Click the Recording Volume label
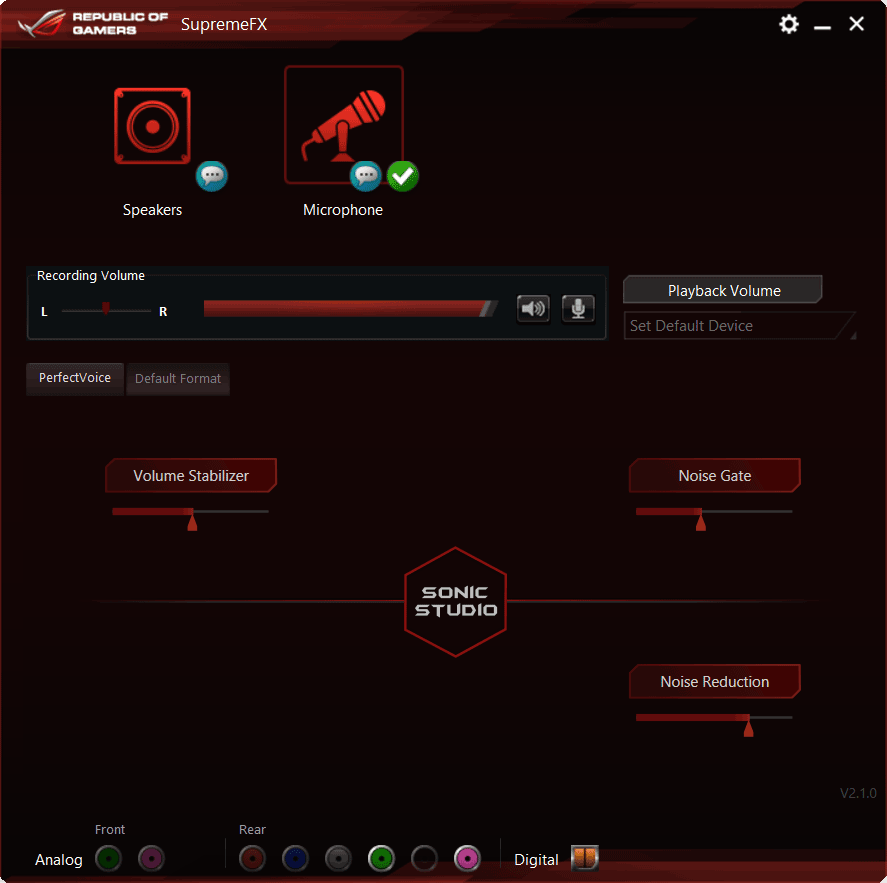Viewport: 887px width, 883px height. click(91, 275)
